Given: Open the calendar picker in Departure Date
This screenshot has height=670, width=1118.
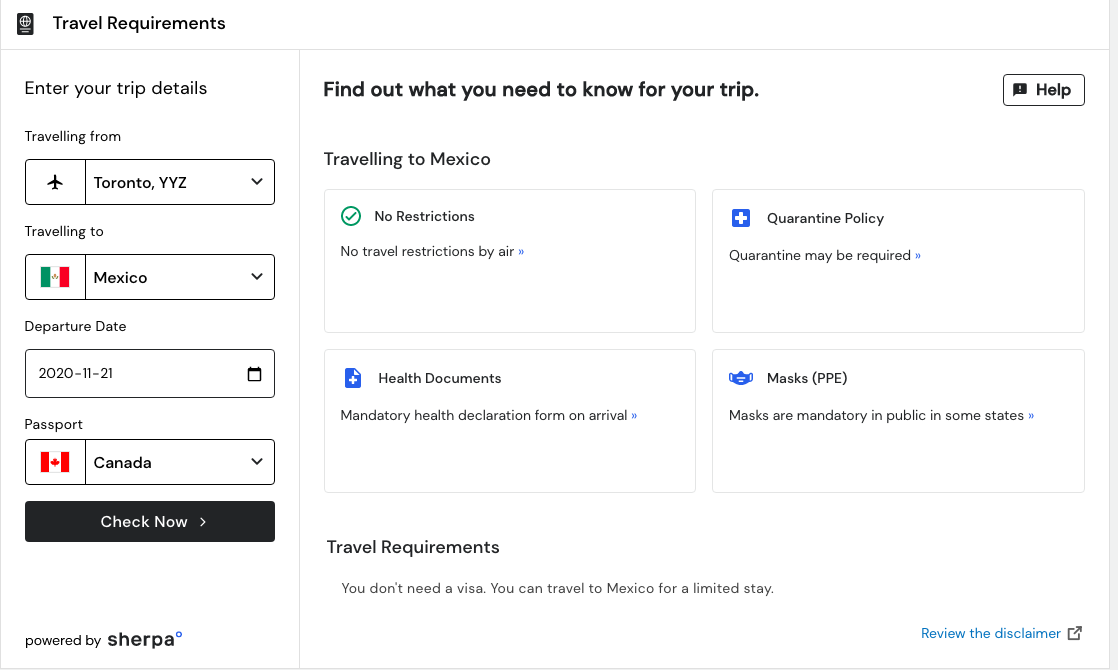Looking at the screenshot, I should point(254,374).
